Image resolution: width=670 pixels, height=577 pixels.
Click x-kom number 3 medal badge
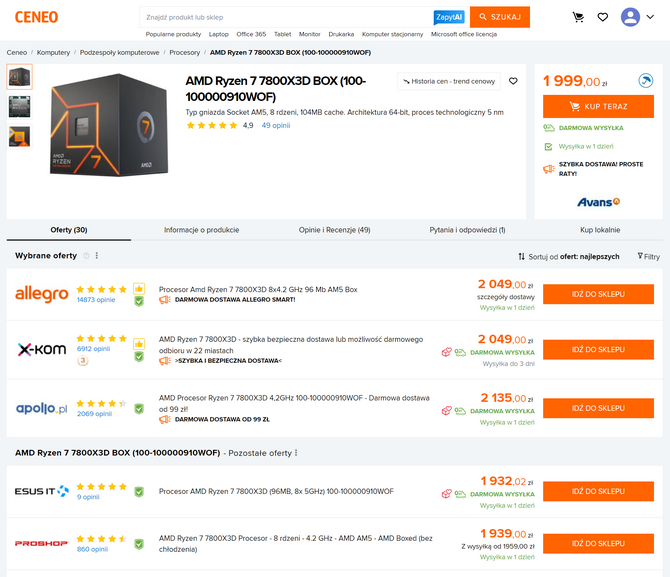point(82,361)
